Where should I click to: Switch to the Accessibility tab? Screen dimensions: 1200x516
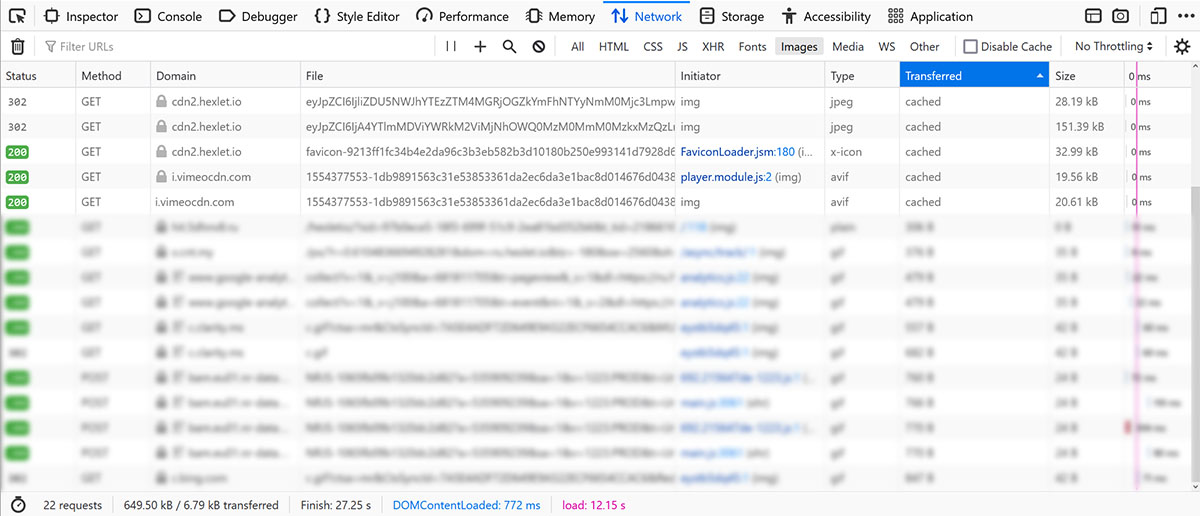[827, 16]
